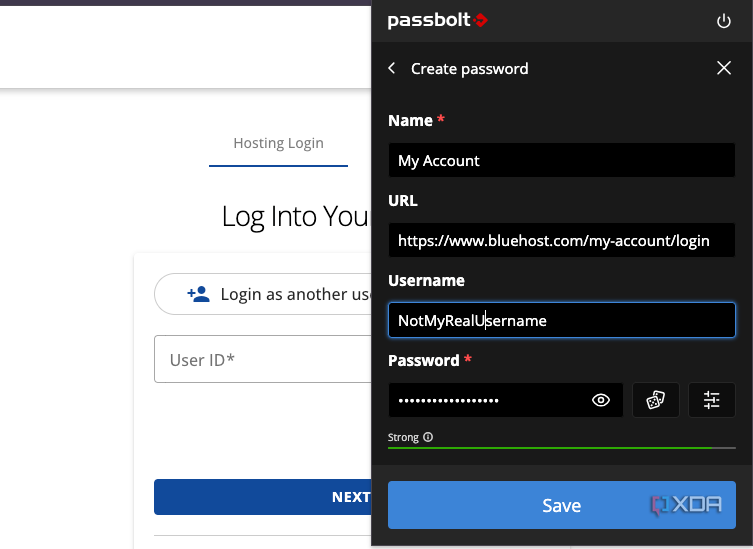The image size is (753, 549).
Task: Show password with the eye icon
Action: tap(601, 400)
